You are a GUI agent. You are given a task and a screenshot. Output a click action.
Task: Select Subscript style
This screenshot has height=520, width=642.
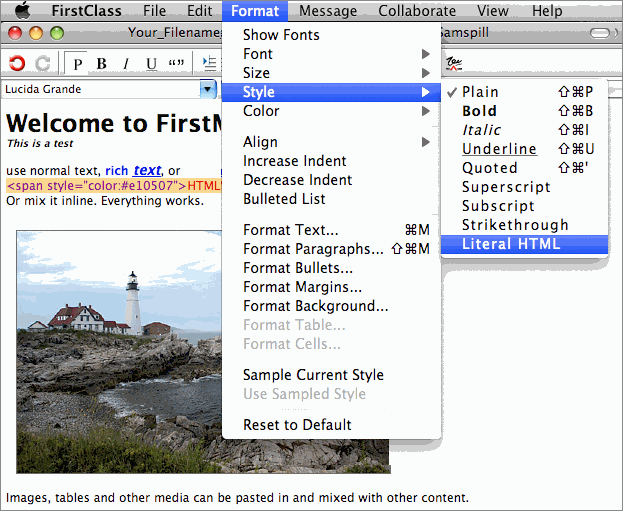[524, 206]
